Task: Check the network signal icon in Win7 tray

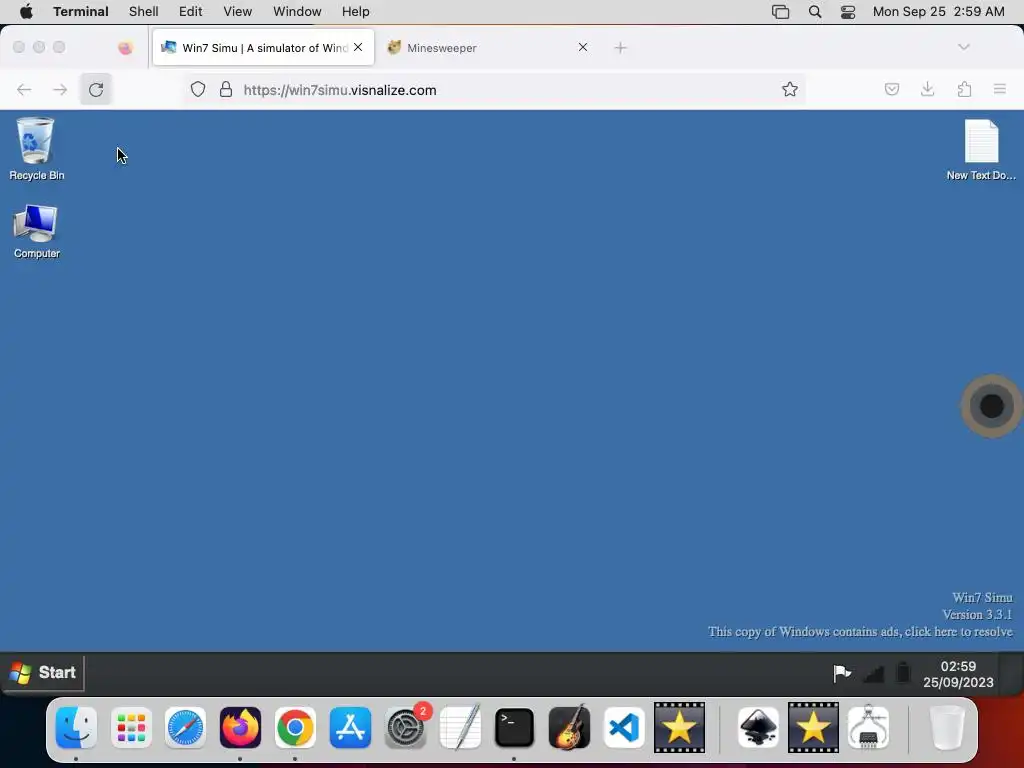Action: (874, 673)
